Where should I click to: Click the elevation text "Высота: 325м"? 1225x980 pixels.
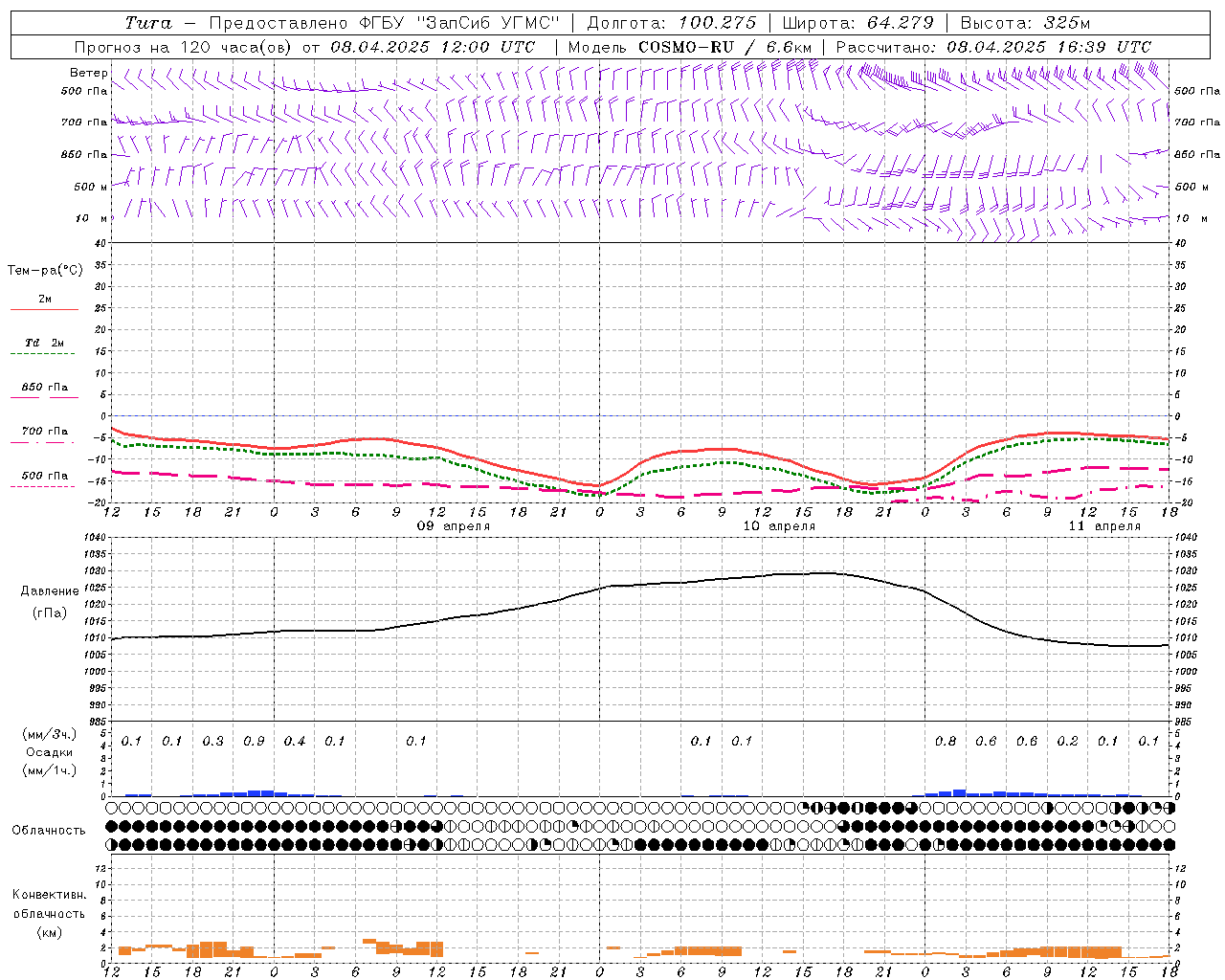click(1025, 23)
